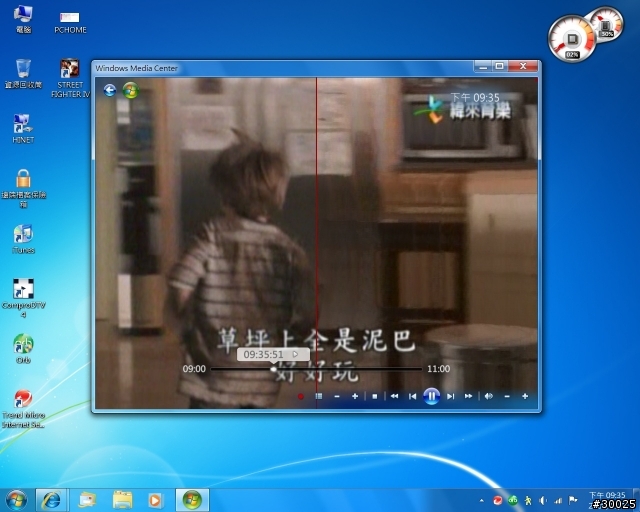Image resolution: width=640 pixels, height=512 pixels.
Task: Click the Windows Media Center title bar
Action: pos(282,68)
